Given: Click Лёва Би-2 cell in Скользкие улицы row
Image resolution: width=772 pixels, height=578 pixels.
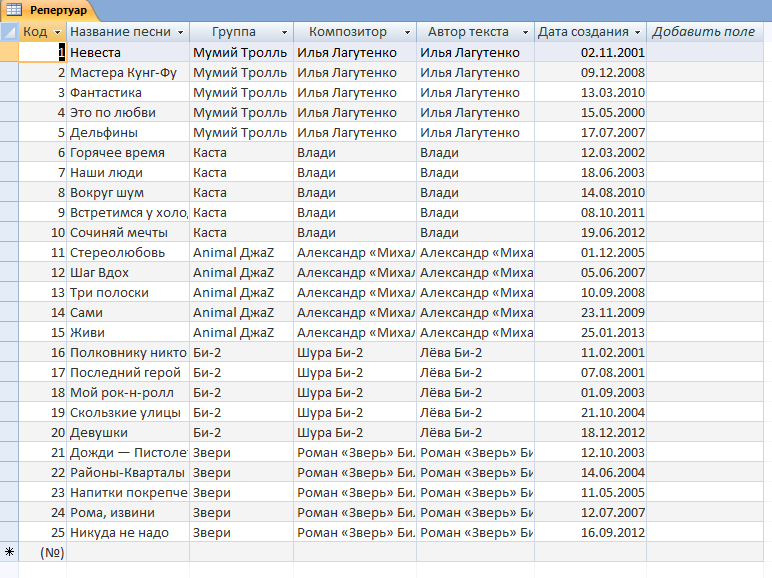Looking at the screenshot, I should [x=476, y=413].
